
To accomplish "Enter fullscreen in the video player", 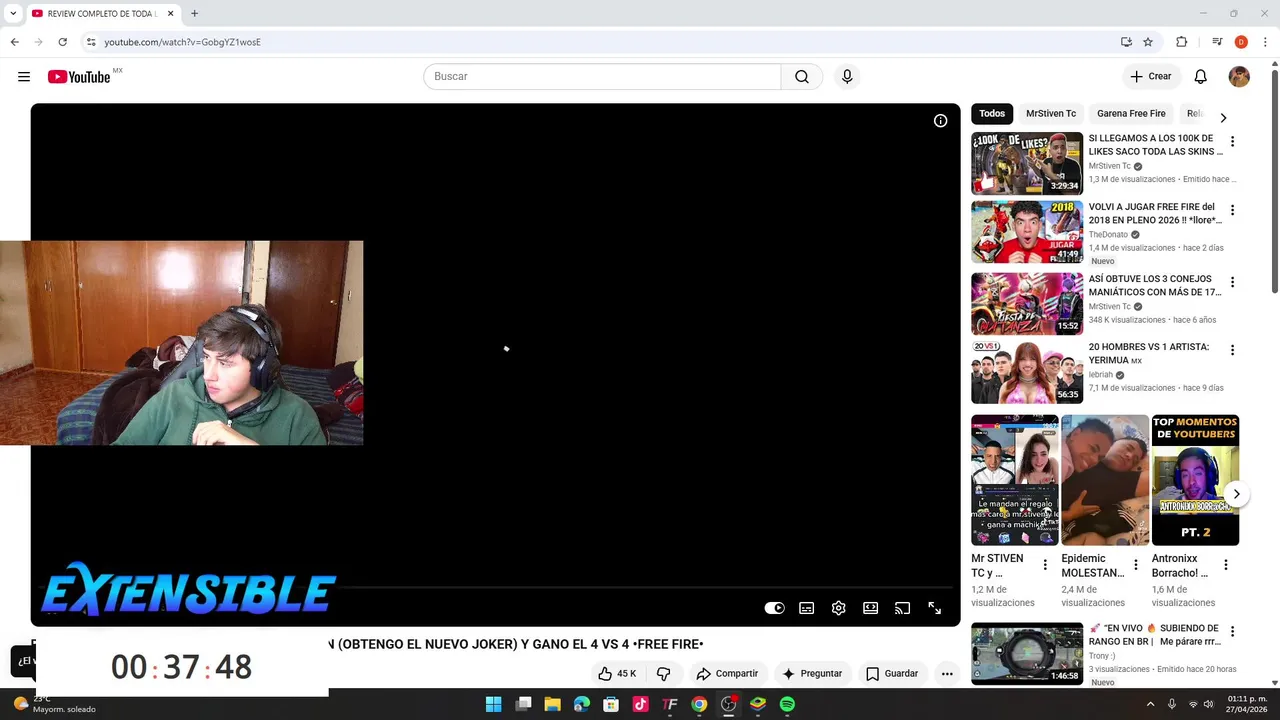I will pyautogui.click(x=935, y=608).
